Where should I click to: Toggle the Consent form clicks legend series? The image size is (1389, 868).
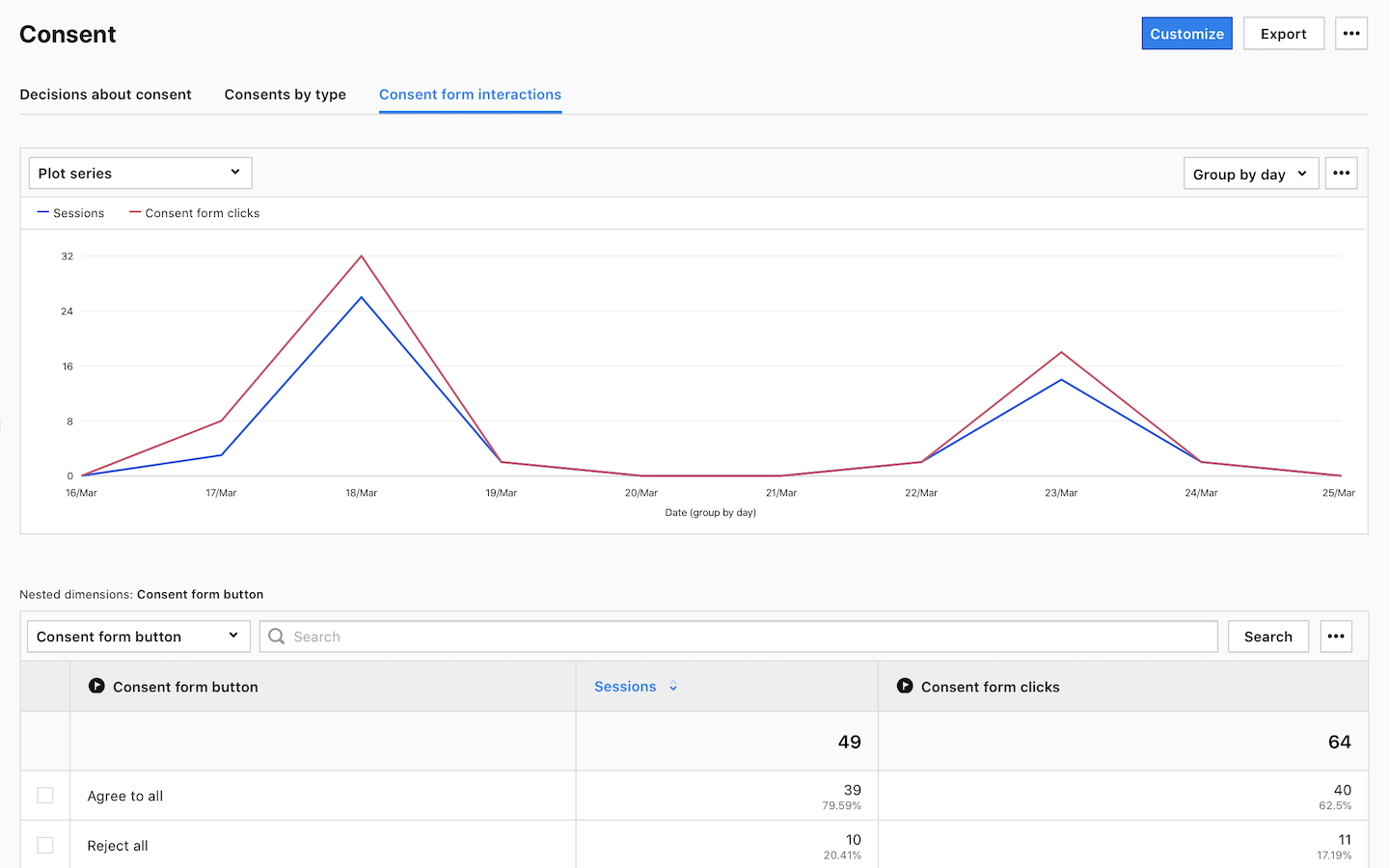point(194,213)
